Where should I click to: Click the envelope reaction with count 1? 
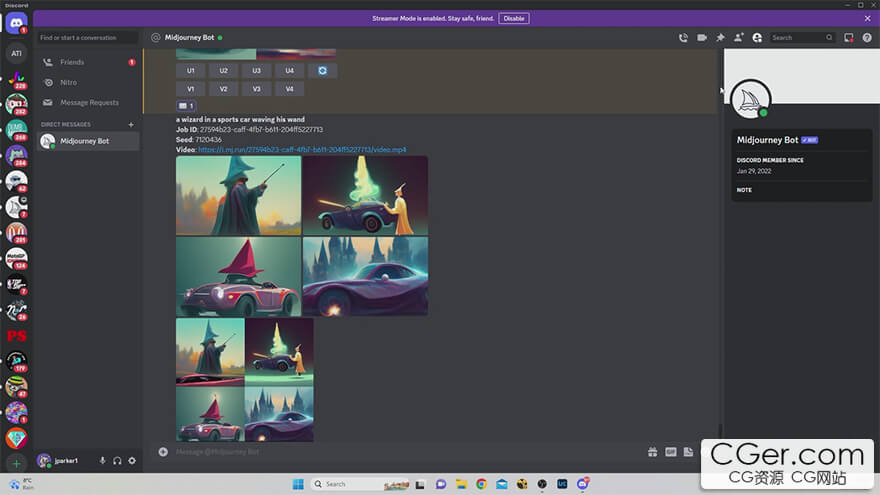[x=186, y=106]
